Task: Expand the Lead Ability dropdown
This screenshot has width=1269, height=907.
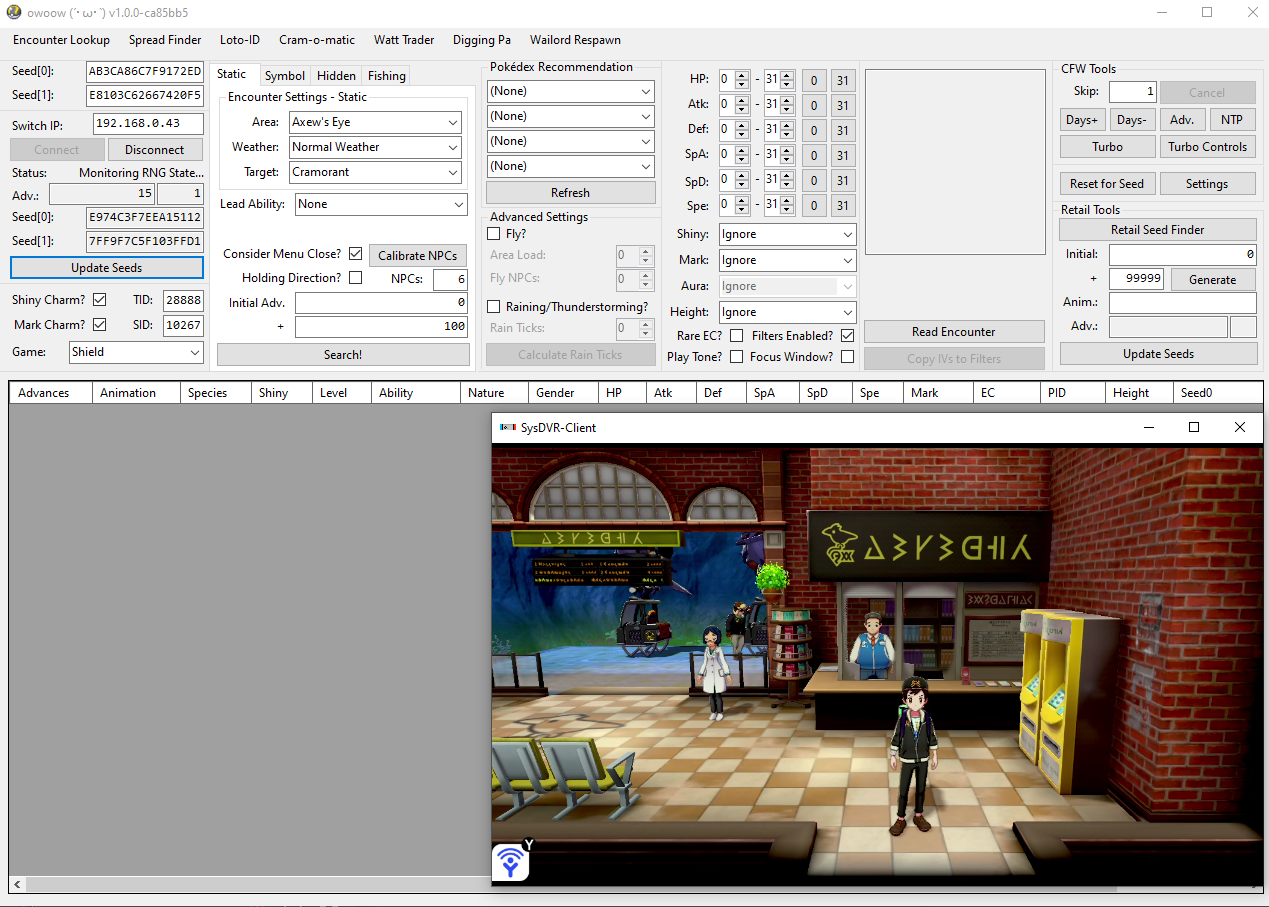Action: pyautogui.click(x=381, y=204)
